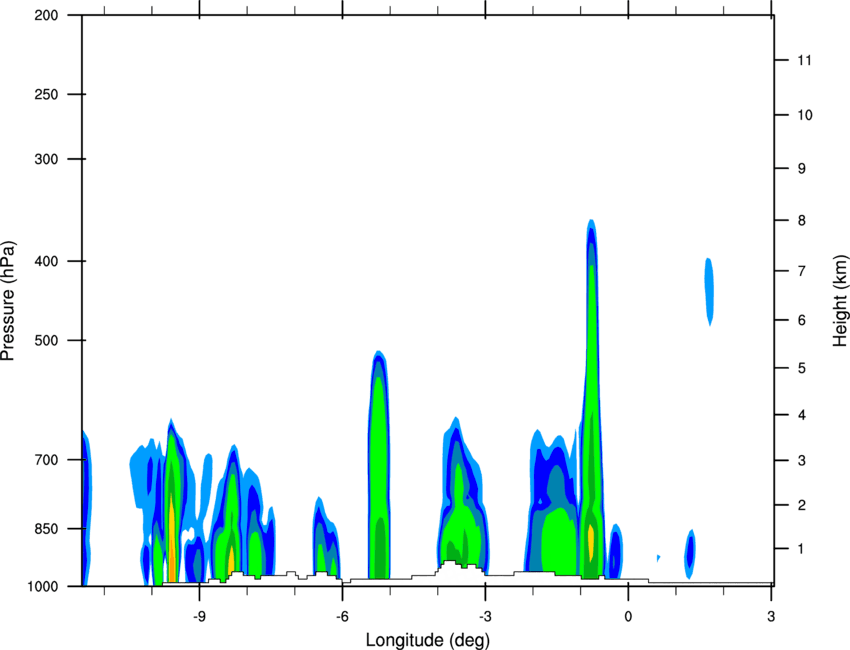Click the 2 km height label
The height and width of the screenshot is (650, 850).
[801, 505]
